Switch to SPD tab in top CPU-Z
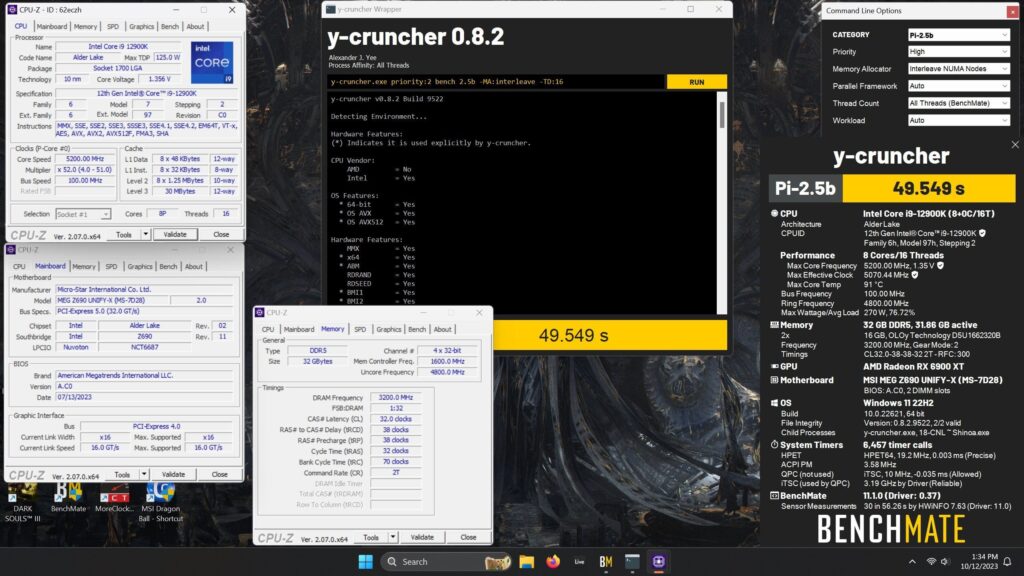 pyautogui.click(x=113, y=27)
